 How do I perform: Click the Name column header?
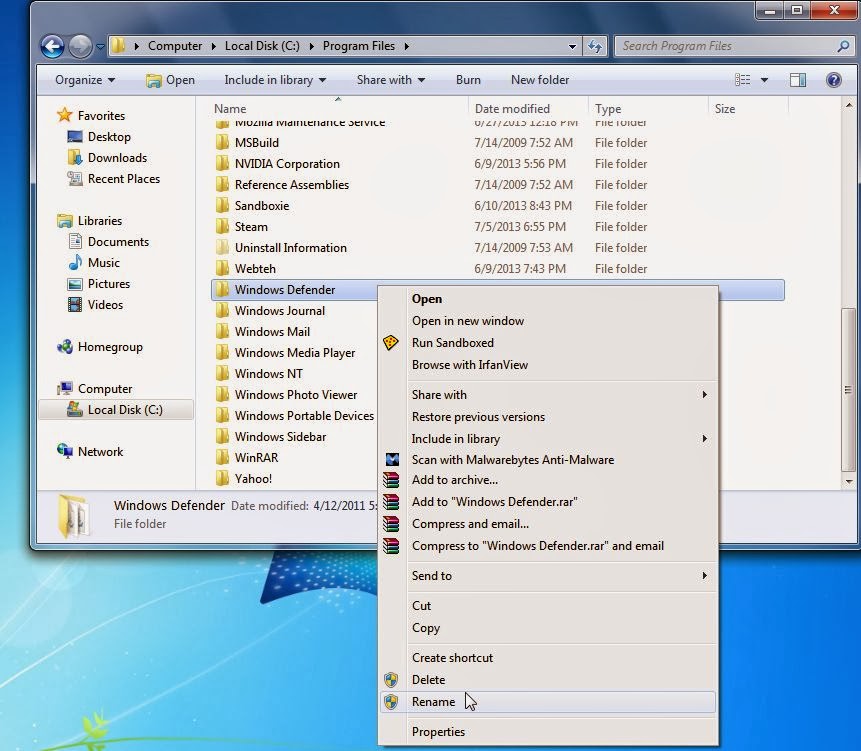[x=337, y=109]
